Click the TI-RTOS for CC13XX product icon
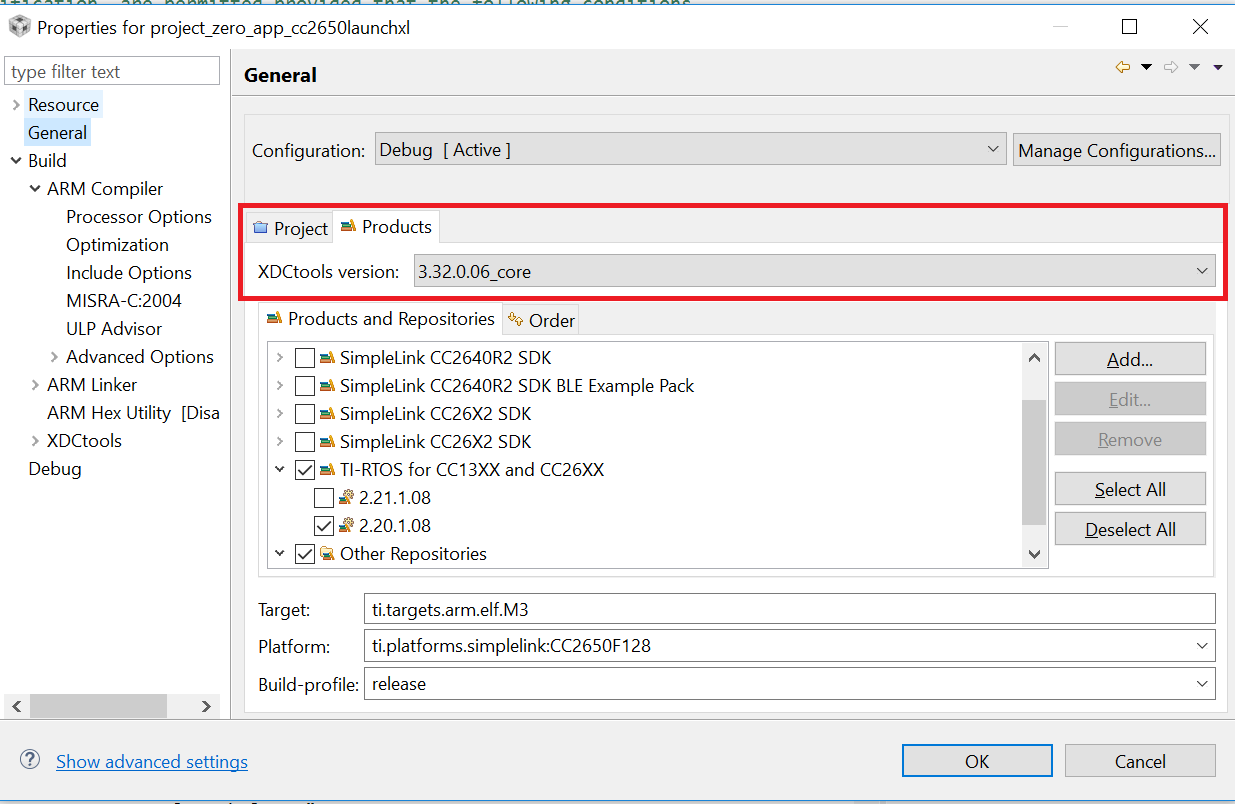Image resolution: width=1235 pixels, height=804 pixels. pos(327,469)
